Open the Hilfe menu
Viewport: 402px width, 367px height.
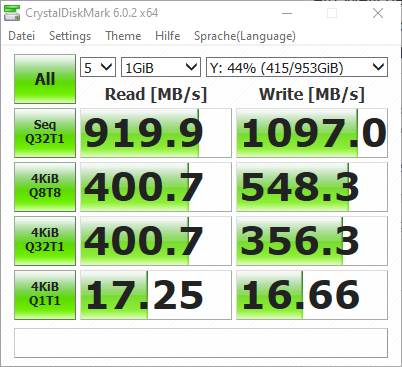tap(168, 36)
